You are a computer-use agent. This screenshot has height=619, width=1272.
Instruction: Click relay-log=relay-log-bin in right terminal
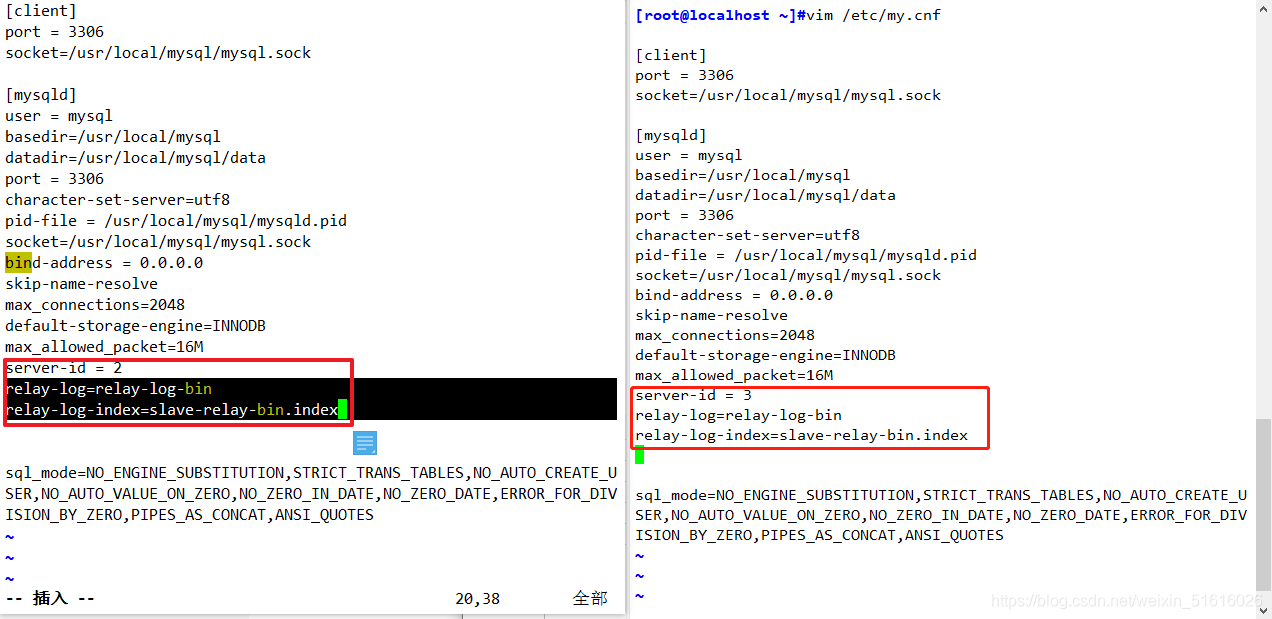tap(738, 415)
